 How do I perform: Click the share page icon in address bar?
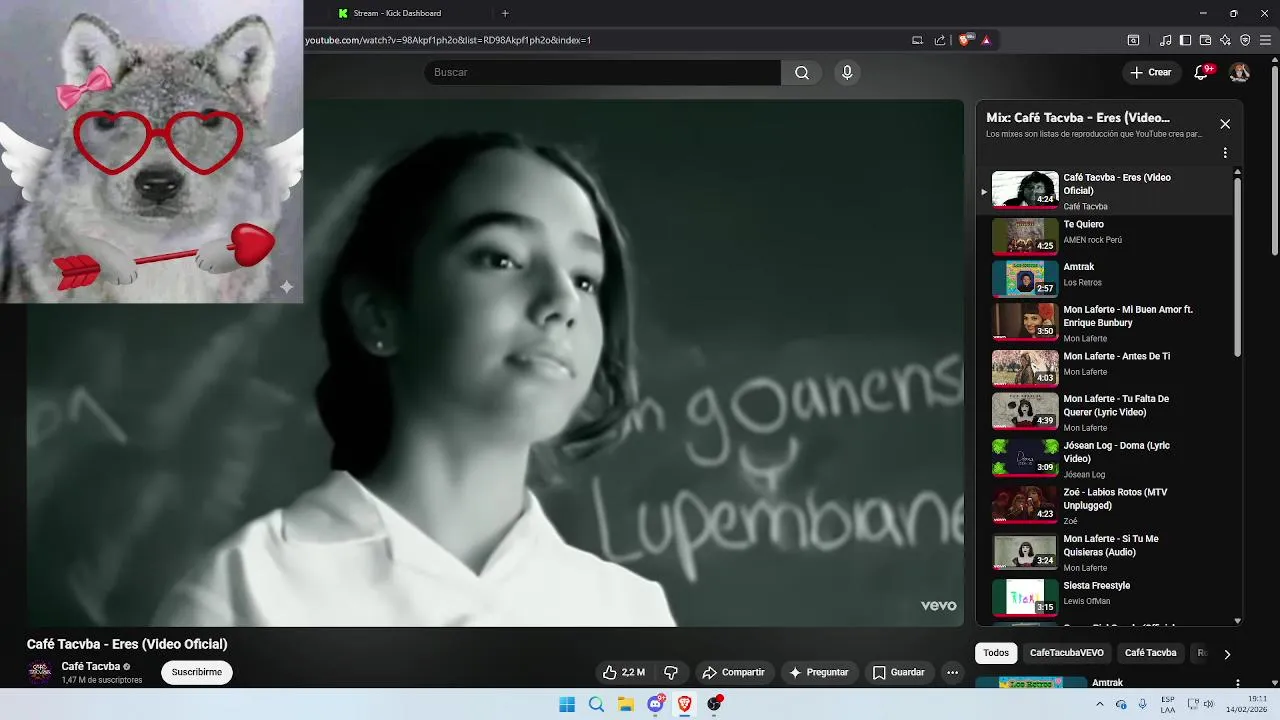(940, 40)
